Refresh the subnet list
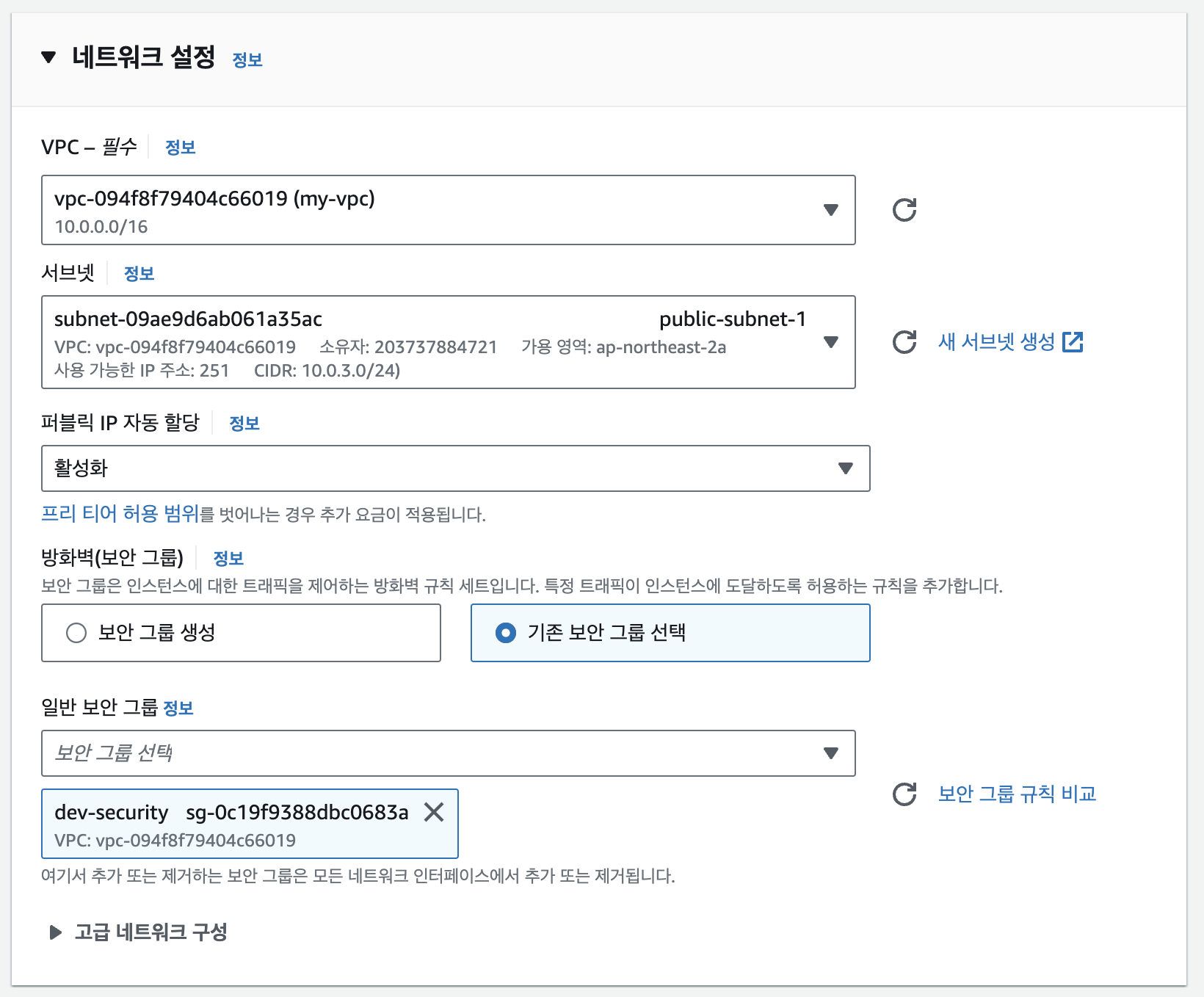 pyautogui.click(x=905, y=341)
